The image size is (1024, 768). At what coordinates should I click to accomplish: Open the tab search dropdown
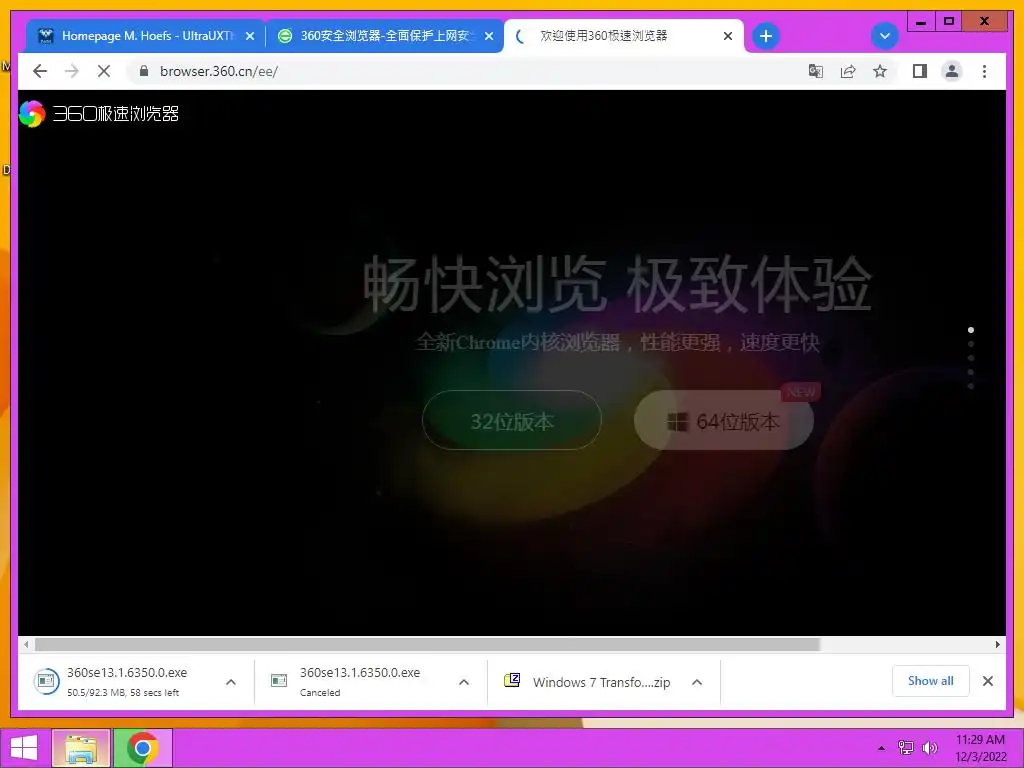pyautogui.click(x=885, y=36)
